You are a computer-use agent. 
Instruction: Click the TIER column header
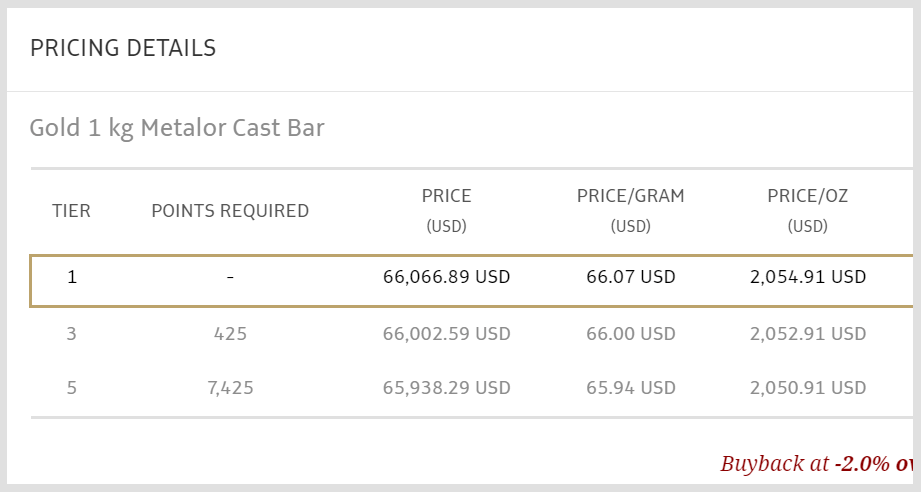[71, 211]
